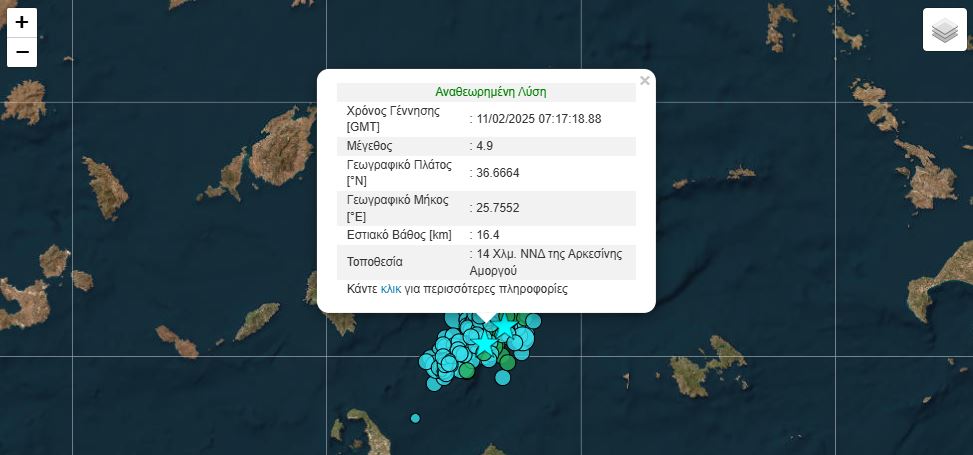Click the latitude value 36.6664
This screenshot has height=455, width=973.
[499, 173]
